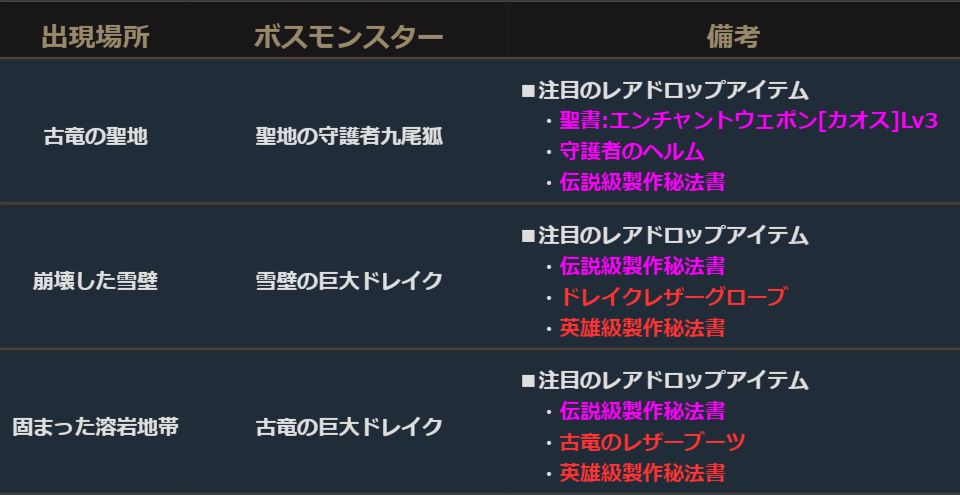
Task: Click 伝説級製作秘法書 in the 固まった溶岩地帯 row
Action: [642, 411]
